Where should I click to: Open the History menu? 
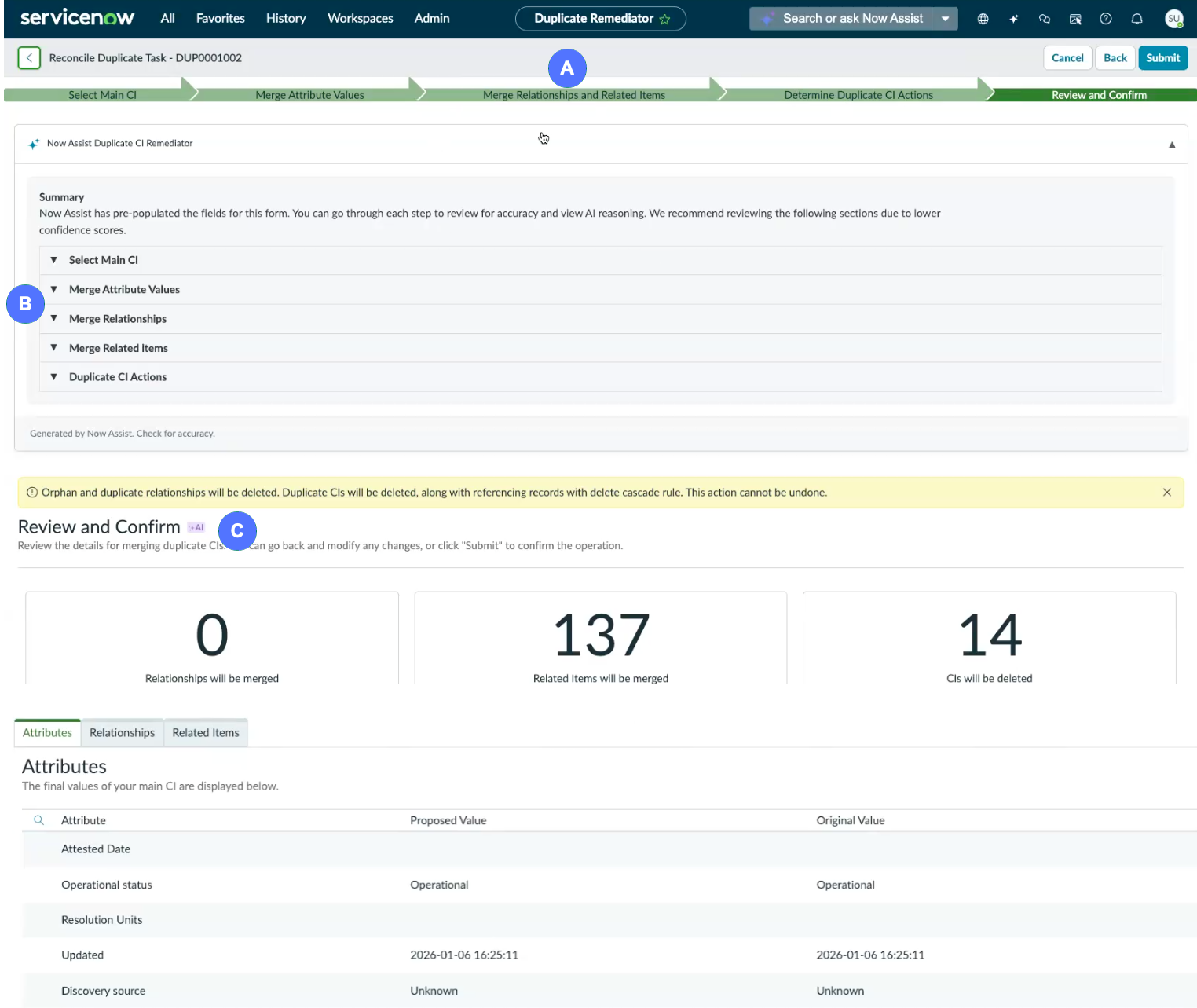coord(286,18)
